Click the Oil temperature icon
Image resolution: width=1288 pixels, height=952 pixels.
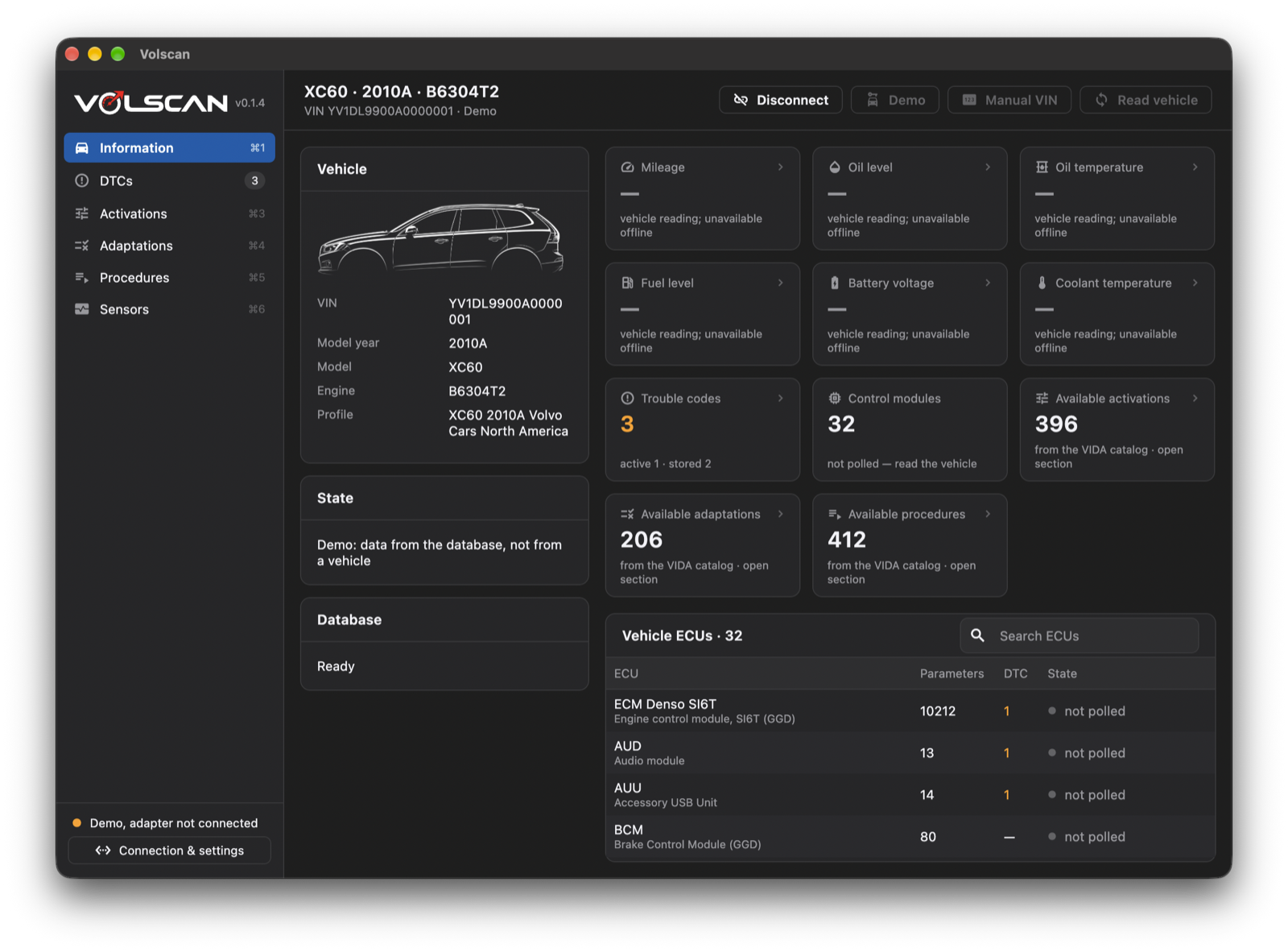(x=1042, y=168)
